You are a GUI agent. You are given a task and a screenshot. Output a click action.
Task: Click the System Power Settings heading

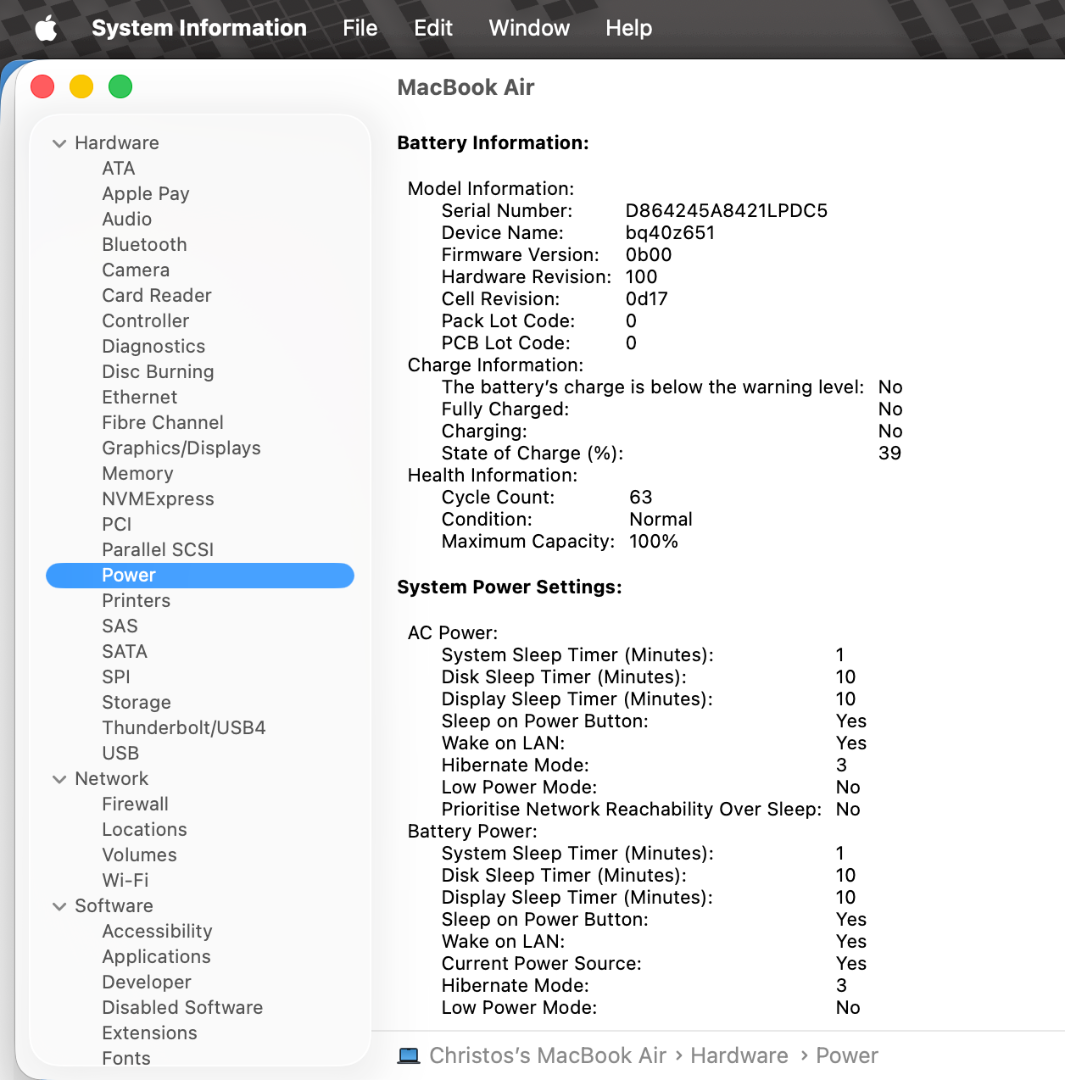[510, 588]
